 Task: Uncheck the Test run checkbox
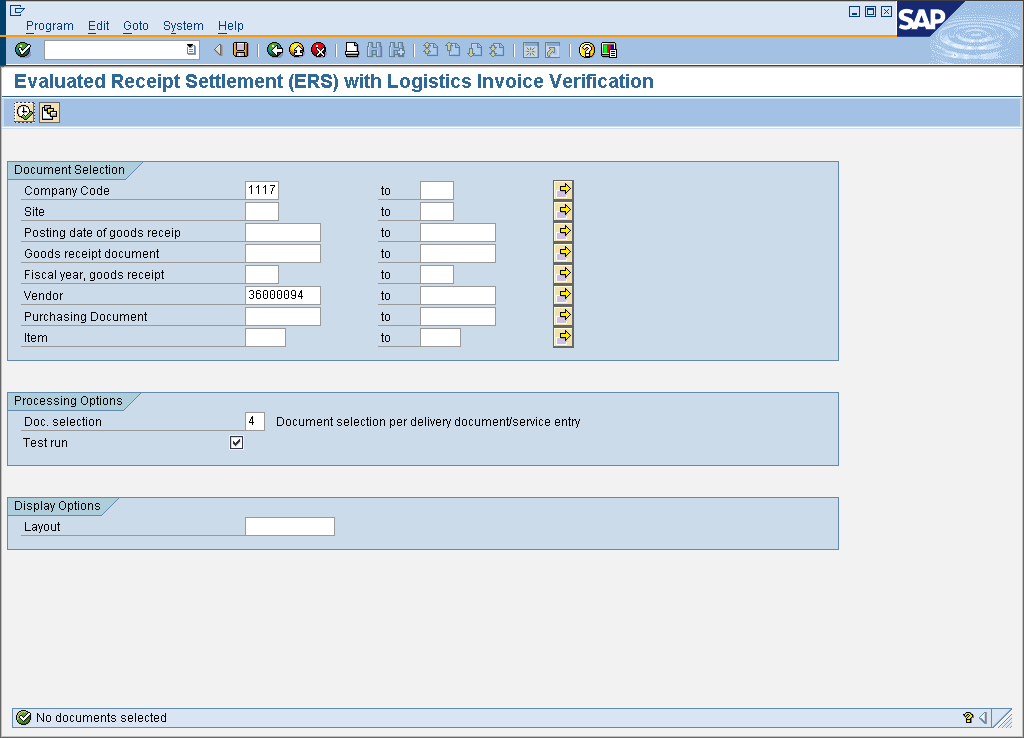click(x=236, y=443)
